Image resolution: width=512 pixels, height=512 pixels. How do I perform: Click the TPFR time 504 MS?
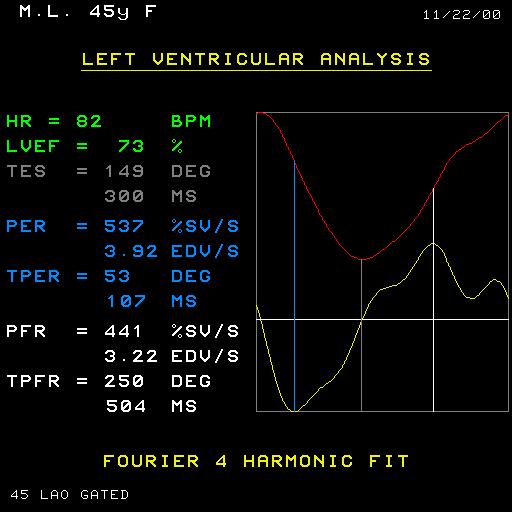click(152, 406)
